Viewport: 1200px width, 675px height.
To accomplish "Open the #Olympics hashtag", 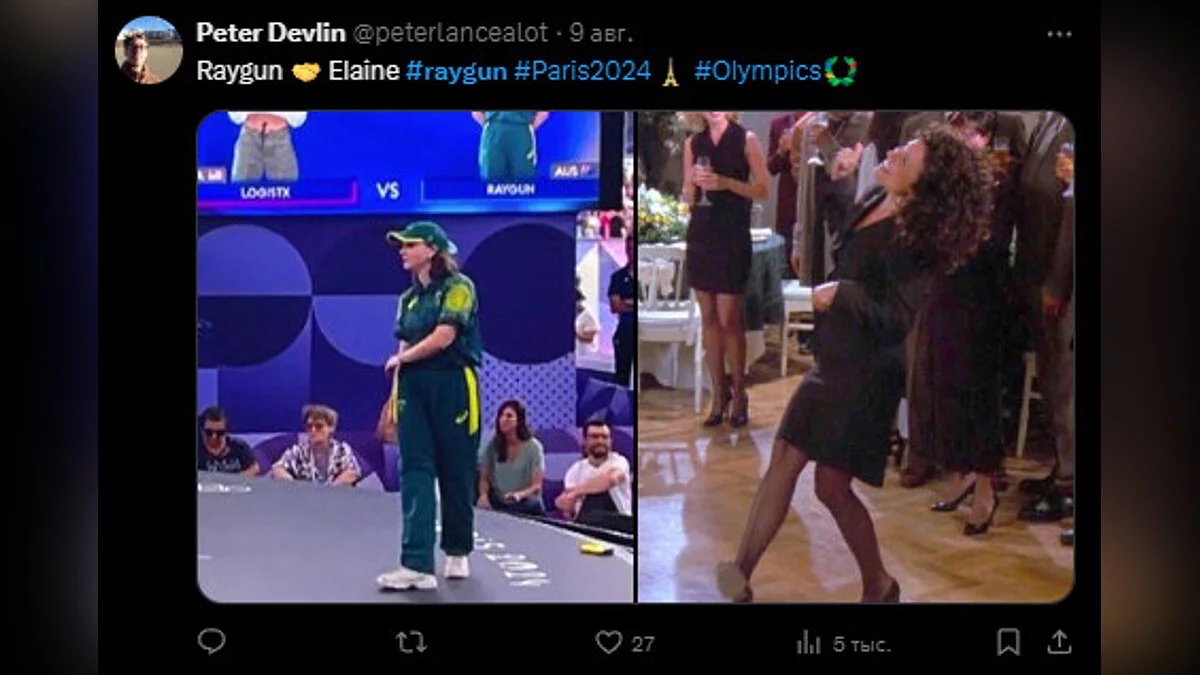I will point(757,72).
